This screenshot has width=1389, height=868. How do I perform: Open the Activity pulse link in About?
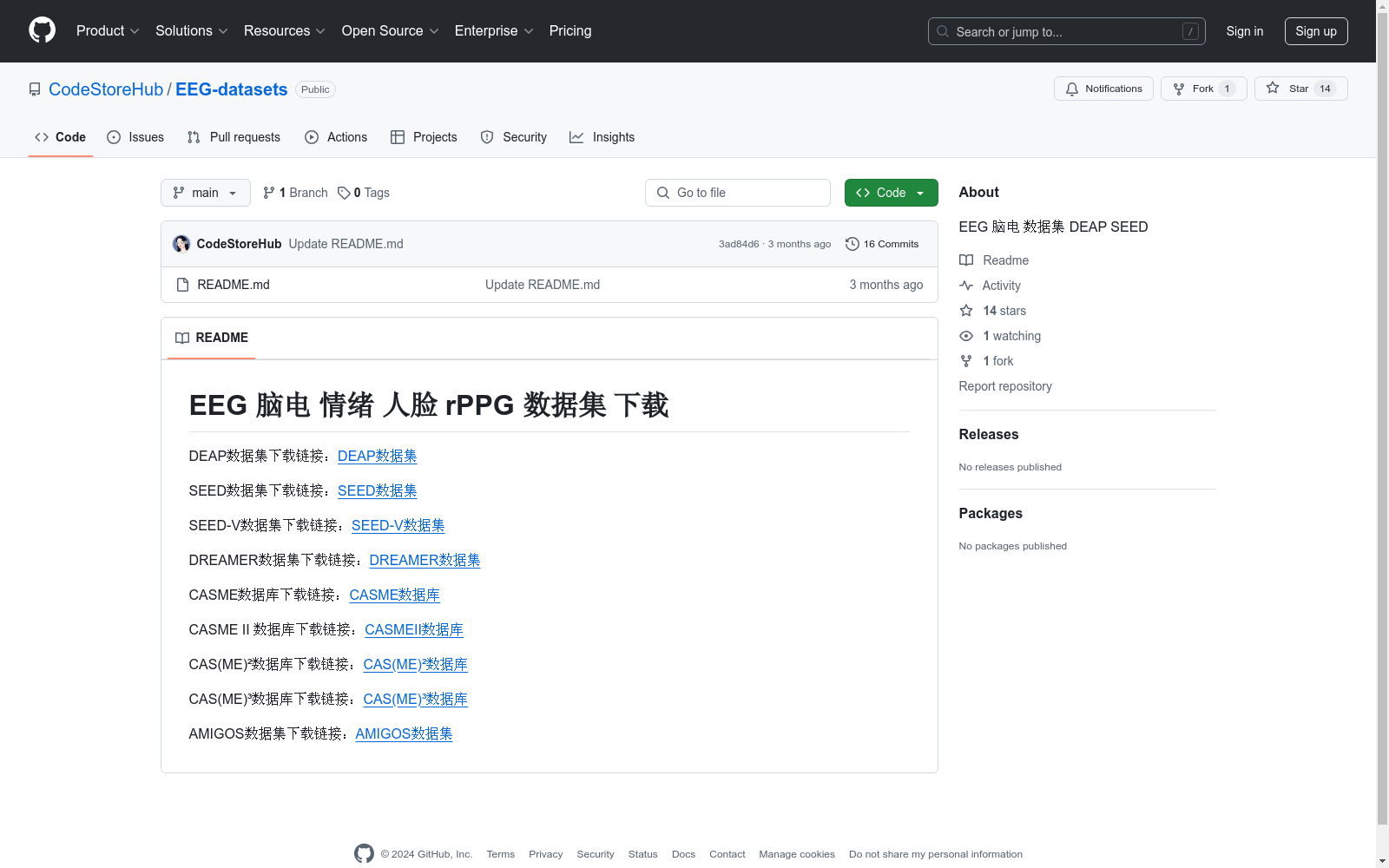[991, 286]
